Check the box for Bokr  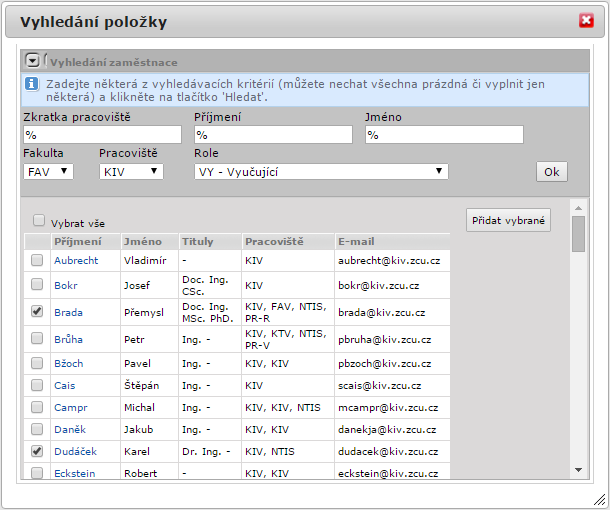click(37, 284)
